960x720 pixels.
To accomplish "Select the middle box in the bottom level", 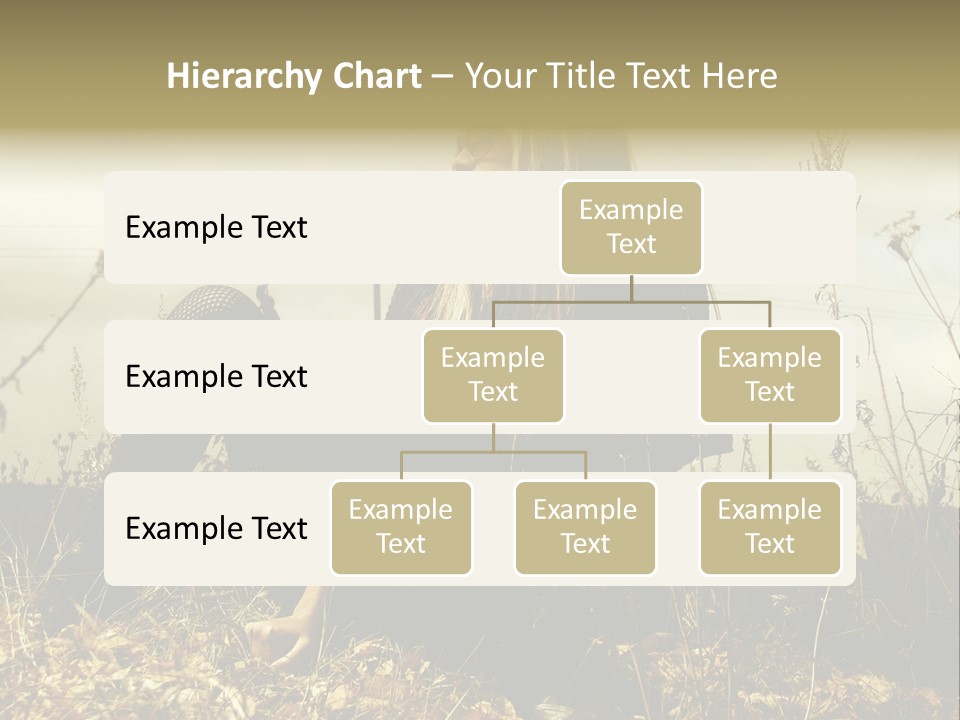I will pyautogui.click(x=585, y=527).
